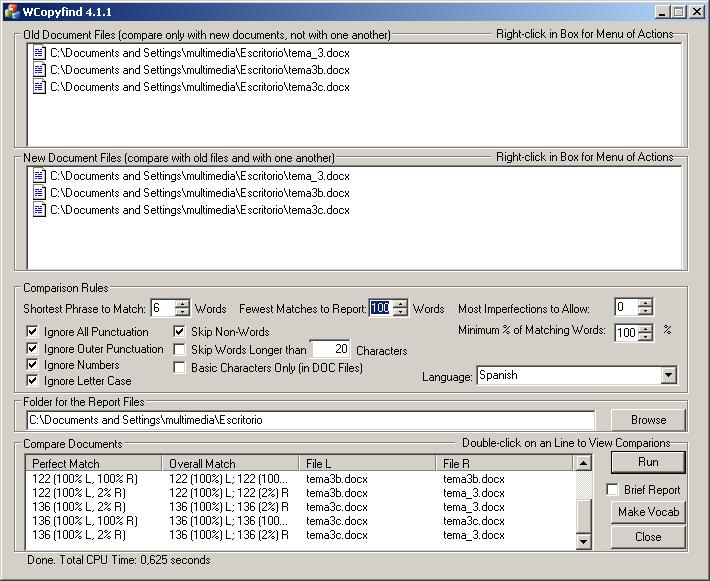Image resolution: width=710 pixels, height=581 pixels.
Task: Select tema3b.docx path in New Document Files list
Action: point(200,193)
